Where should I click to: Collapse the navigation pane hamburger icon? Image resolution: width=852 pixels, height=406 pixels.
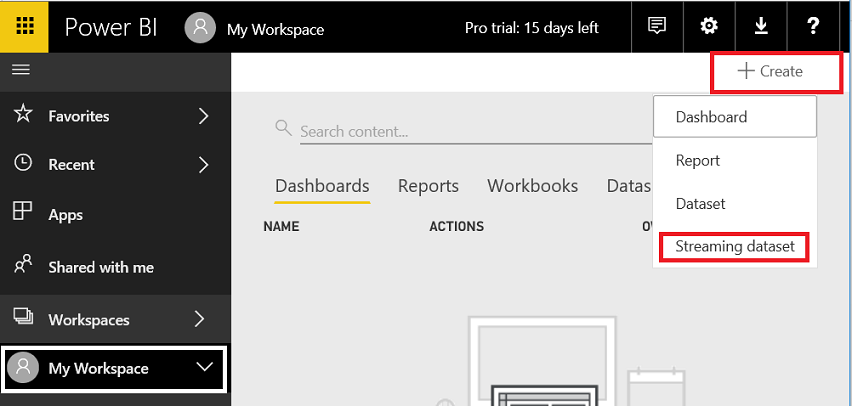(20, 69)
